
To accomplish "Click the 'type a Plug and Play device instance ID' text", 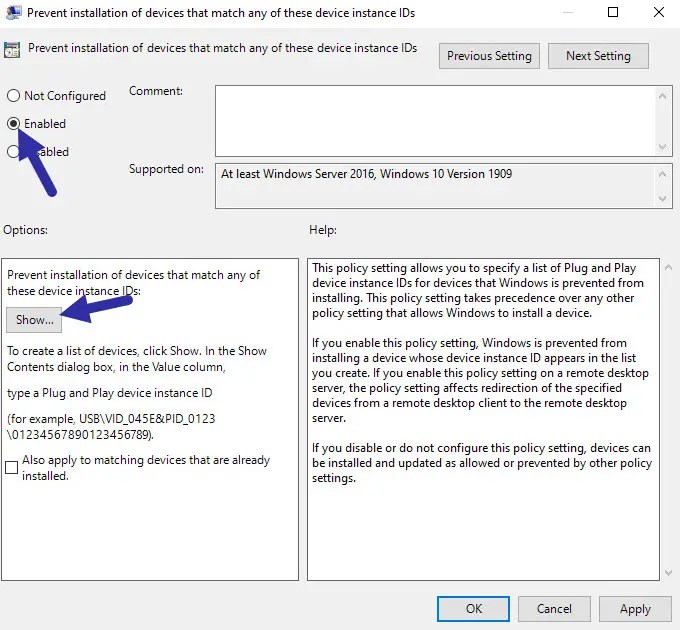I will click(x=110, y=393).
